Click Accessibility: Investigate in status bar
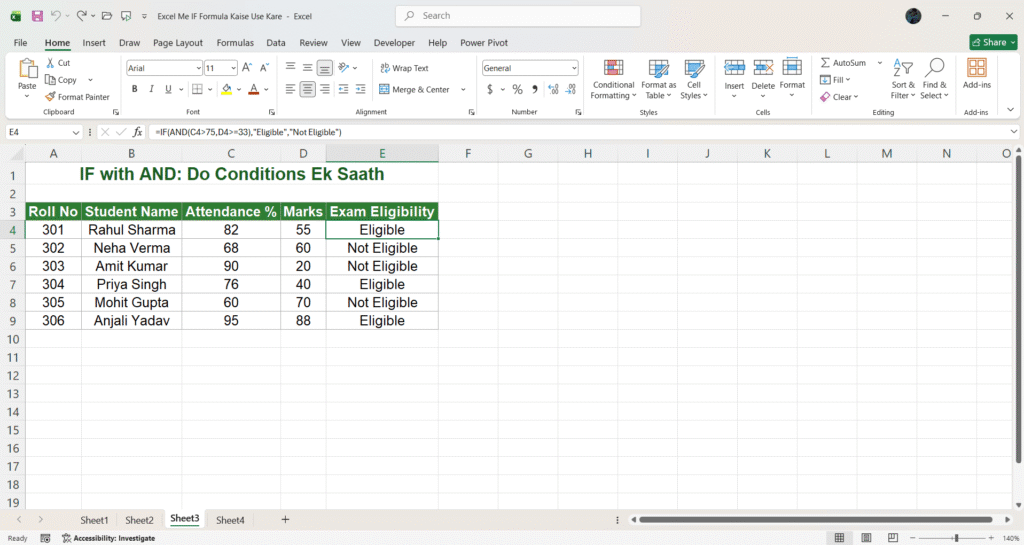The image size is (1024, 545). point(108,538)
